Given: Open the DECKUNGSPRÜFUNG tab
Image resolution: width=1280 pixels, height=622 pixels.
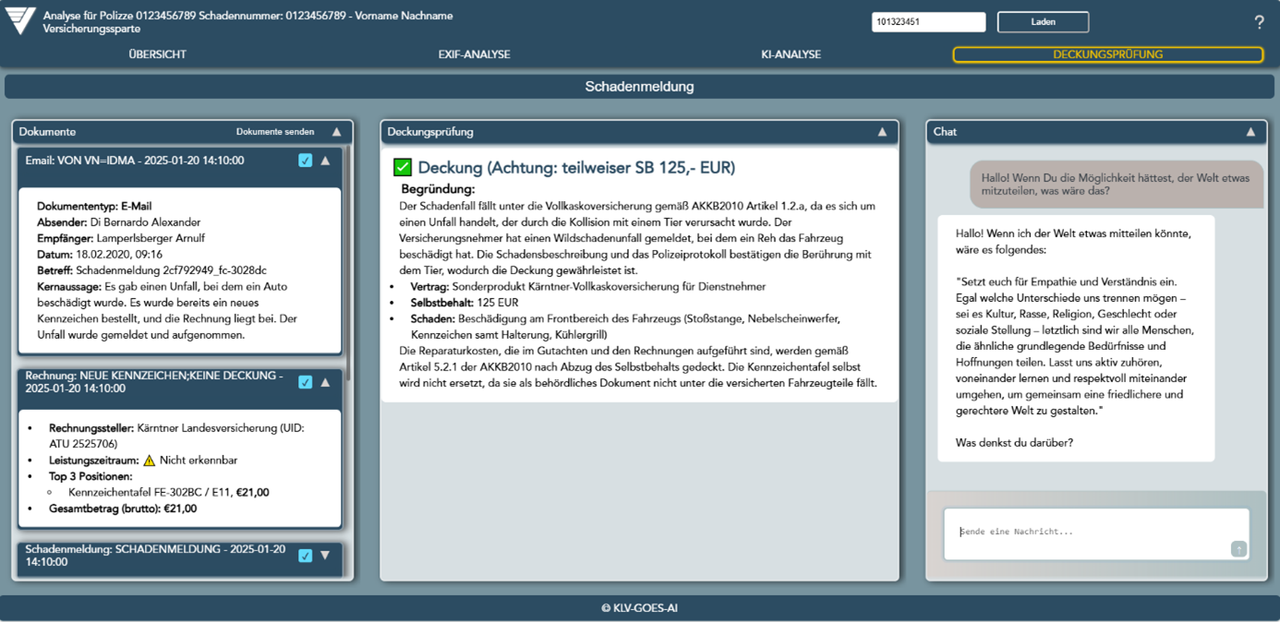Looking at the screenshot, I should coord(1108,55).
